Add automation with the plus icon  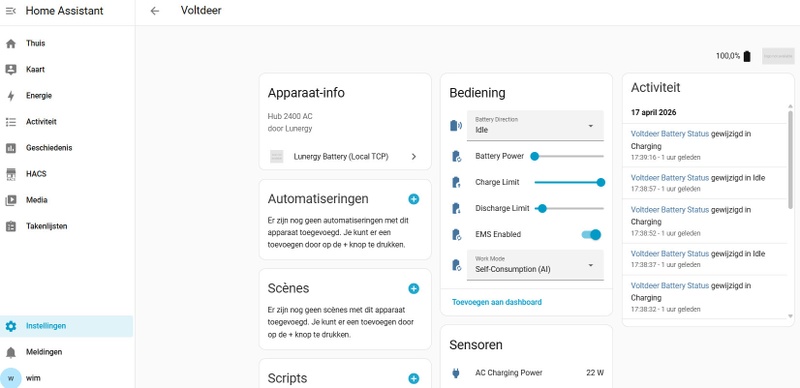(x=414, y=199)
